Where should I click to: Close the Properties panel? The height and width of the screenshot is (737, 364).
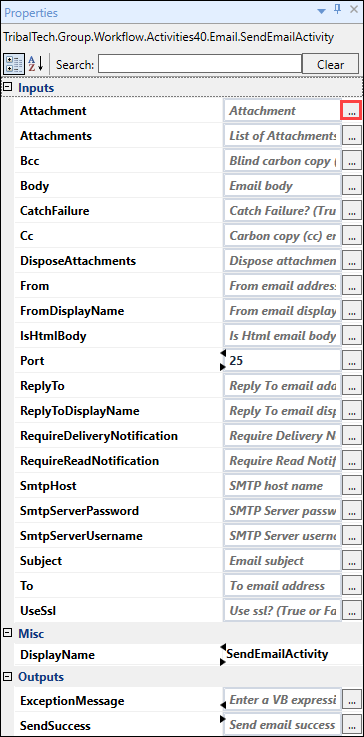pyautogui.click(x=354, y=10)
